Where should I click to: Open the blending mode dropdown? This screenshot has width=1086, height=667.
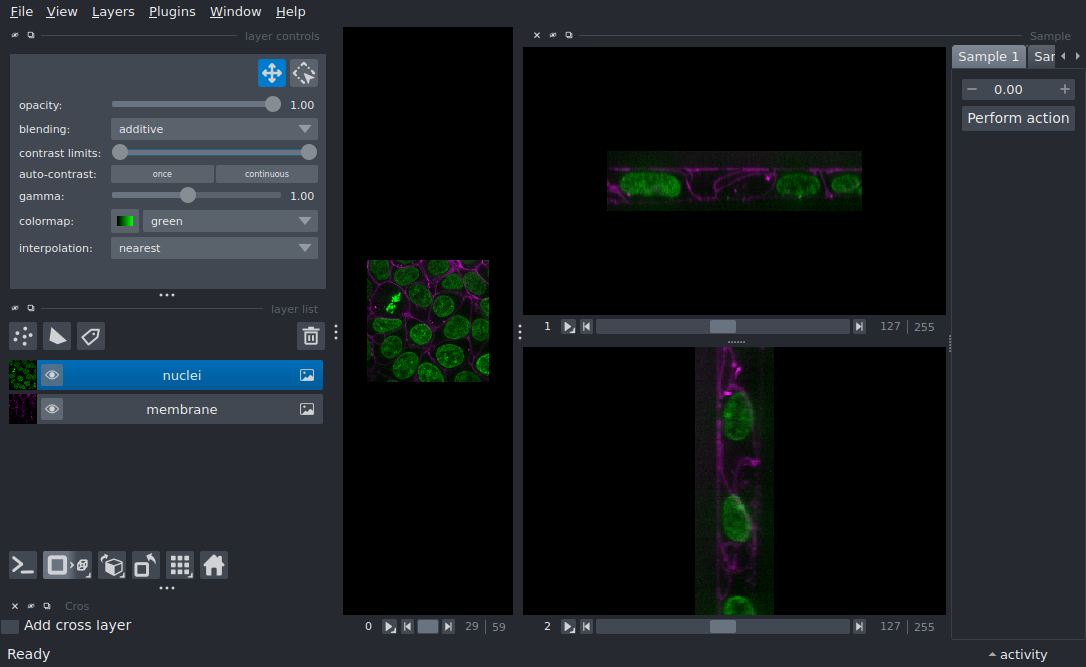pos(214,129)
